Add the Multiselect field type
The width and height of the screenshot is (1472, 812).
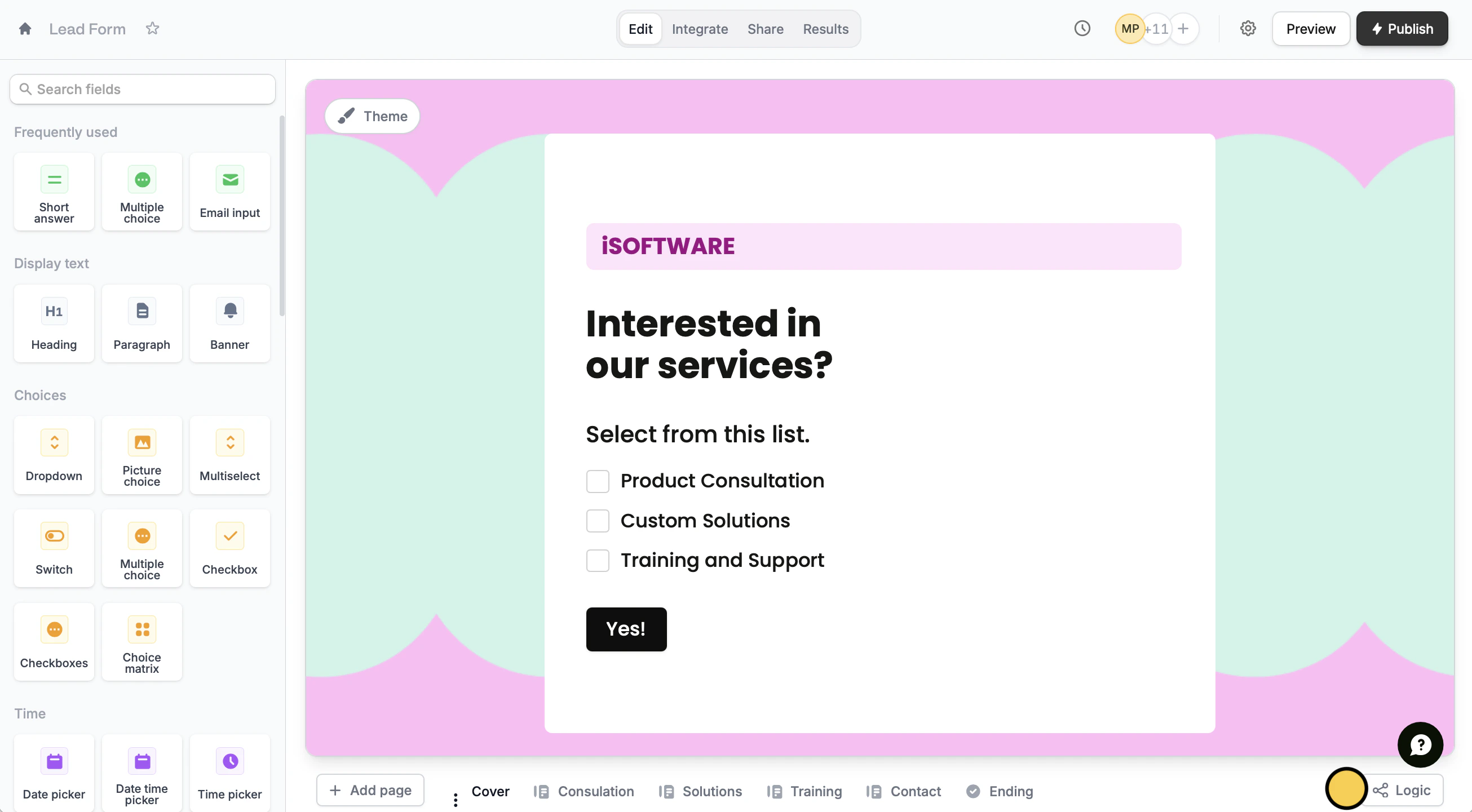(229, 455)
